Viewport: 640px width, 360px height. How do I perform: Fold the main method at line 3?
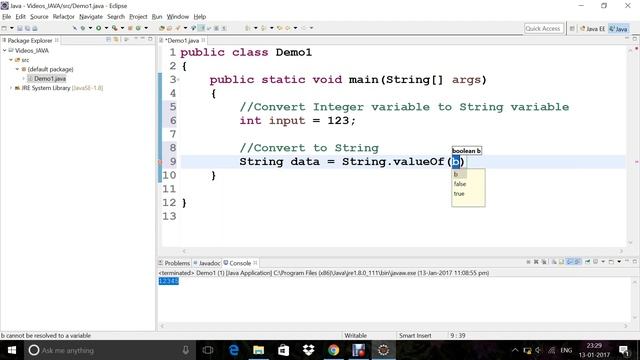tap(178, 80)
